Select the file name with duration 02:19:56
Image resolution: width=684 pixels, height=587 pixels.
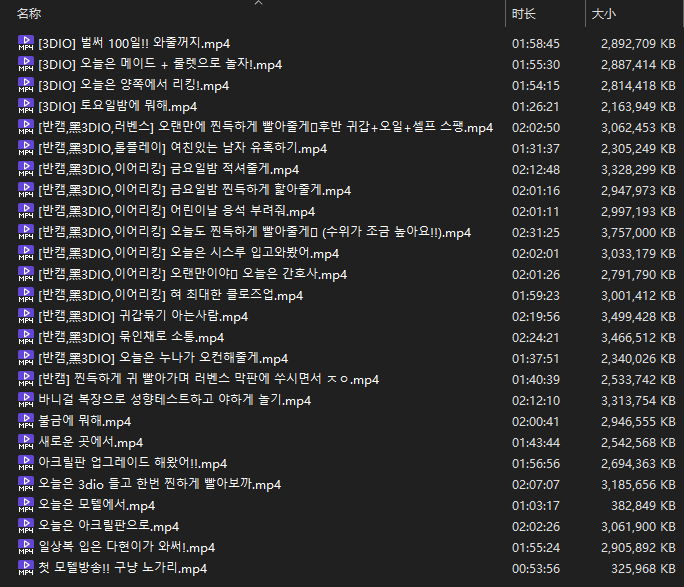click(x=143, y=316)
